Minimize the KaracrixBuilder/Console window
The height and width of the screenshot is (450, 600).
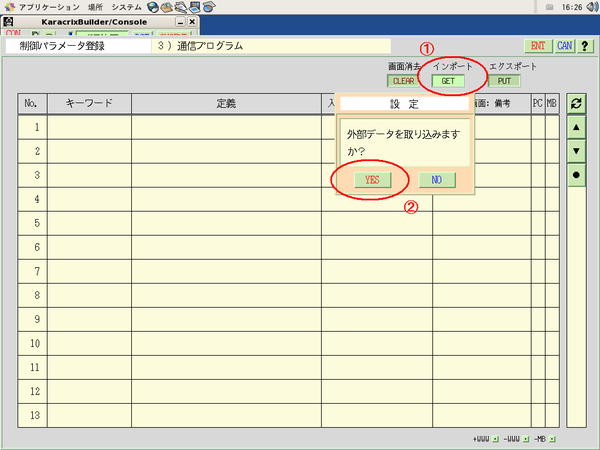[x=179, y=21]
